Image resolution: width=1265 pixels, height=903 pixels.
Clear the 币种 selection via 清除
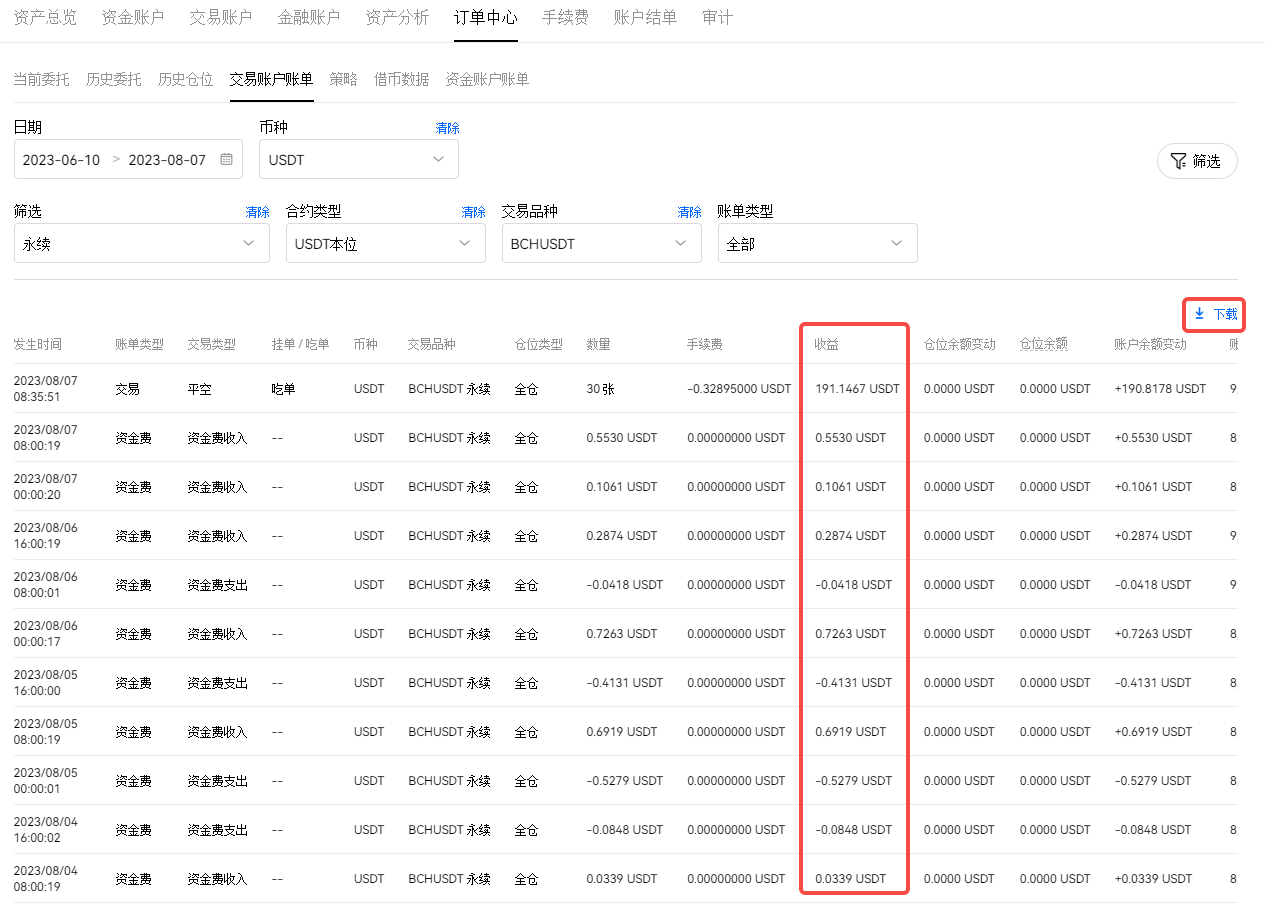pyautogui.click(x=447, y=128)
